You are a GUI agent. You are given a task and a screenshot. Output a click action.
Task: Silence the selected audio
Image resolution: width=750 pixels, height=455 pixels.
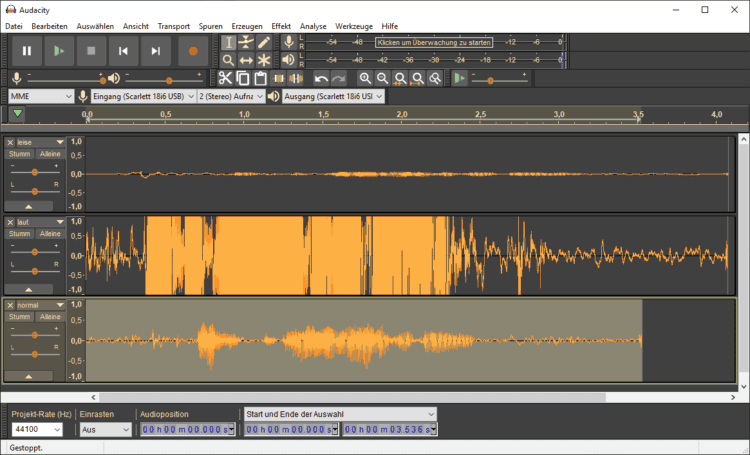(x=296, y=78)
